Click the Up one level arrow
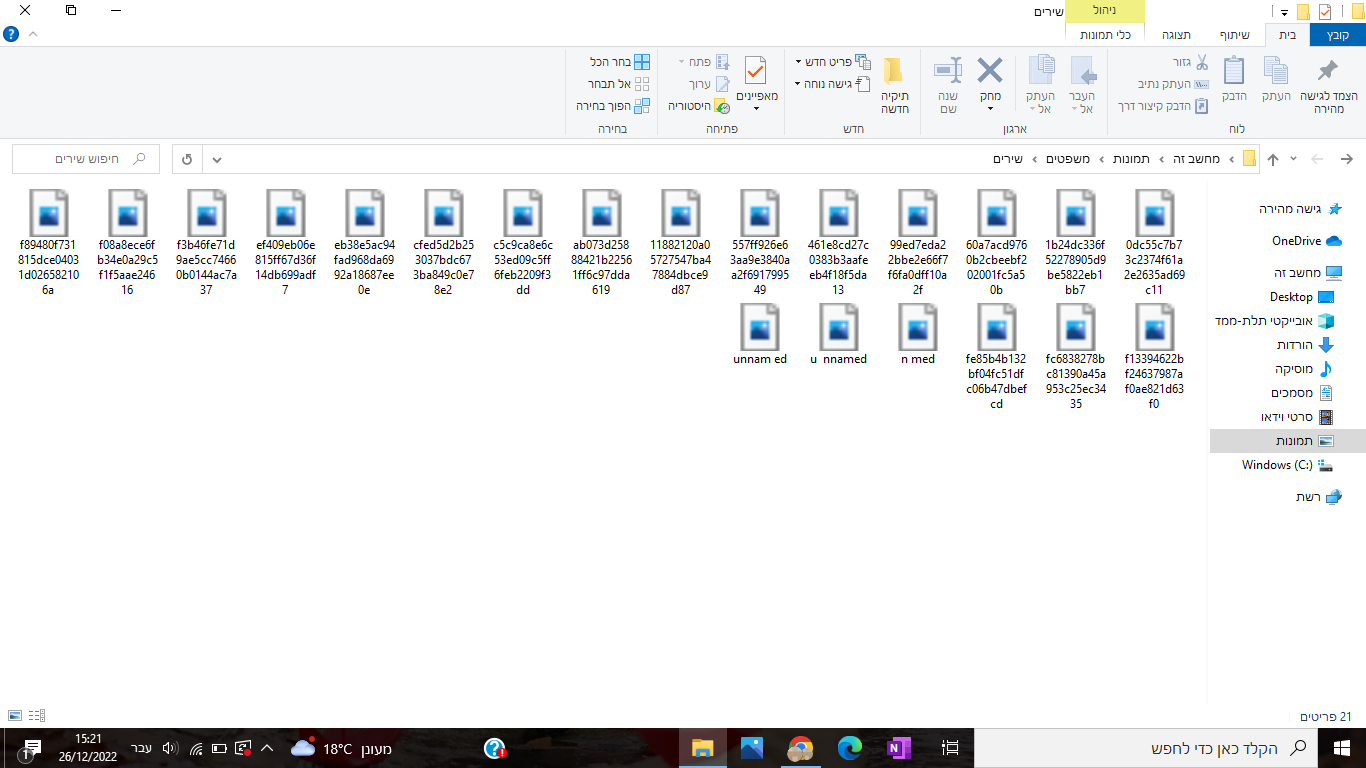Screen dimensions: 1366x768 [x=1273, y=159]
